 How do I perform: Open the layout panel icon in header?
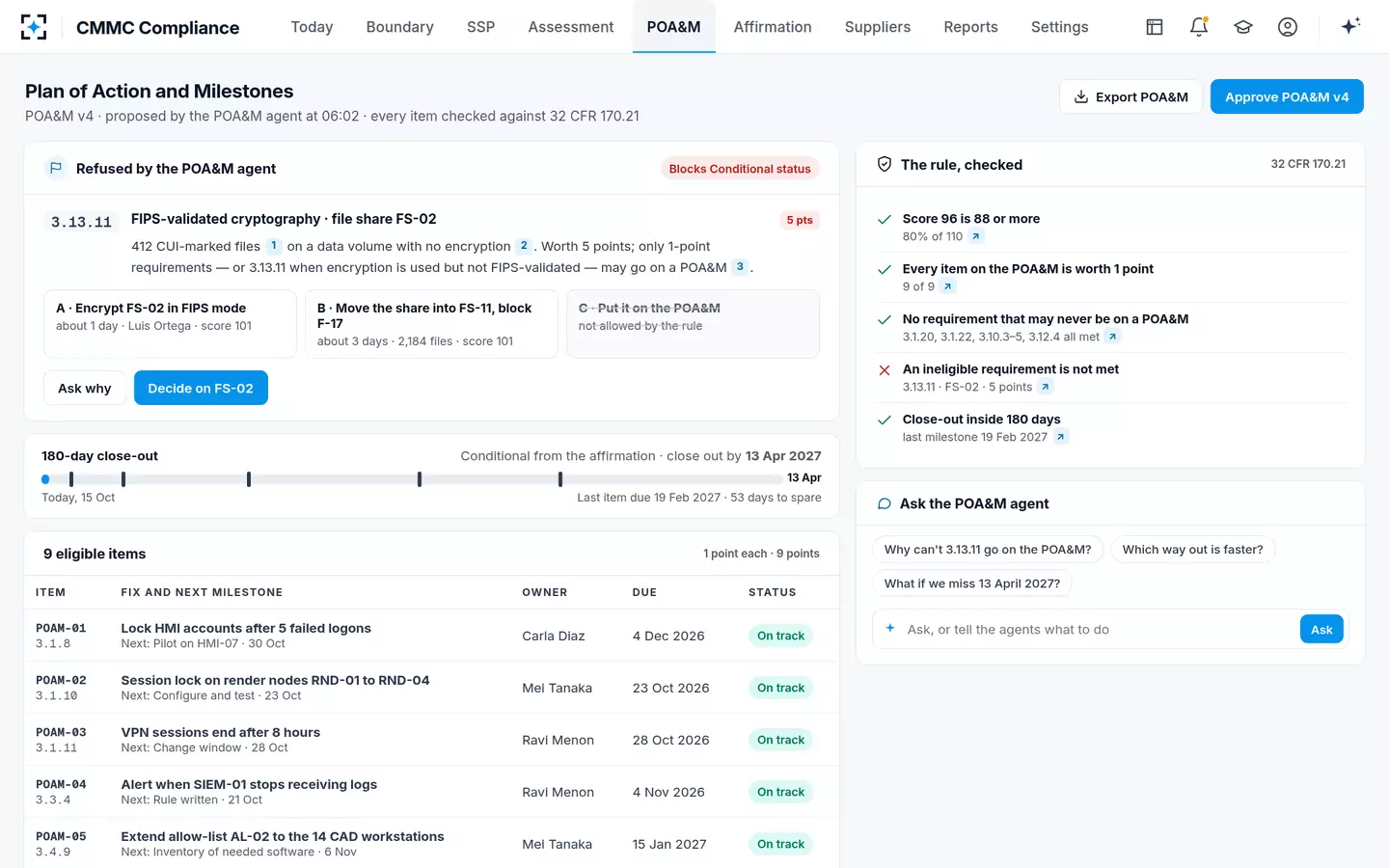pos(1155,27)
